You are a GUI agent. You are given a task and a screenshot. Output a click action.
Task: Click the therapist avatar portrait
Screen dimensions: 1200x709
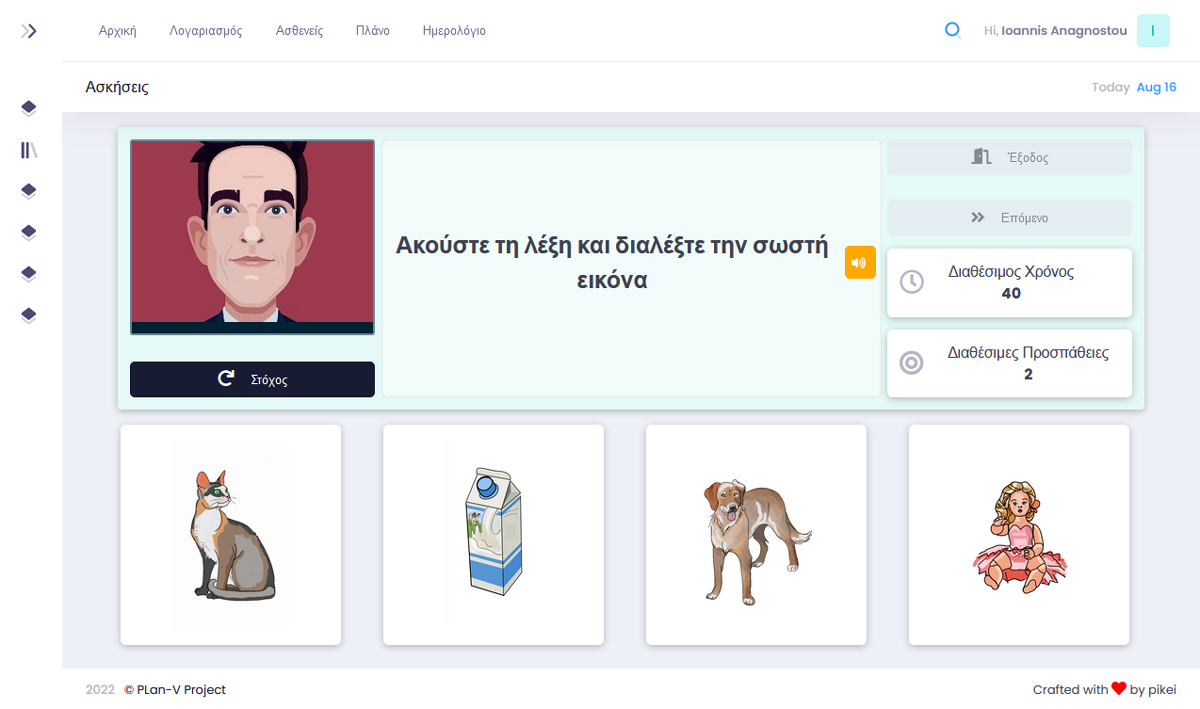[x=252, y=237]
